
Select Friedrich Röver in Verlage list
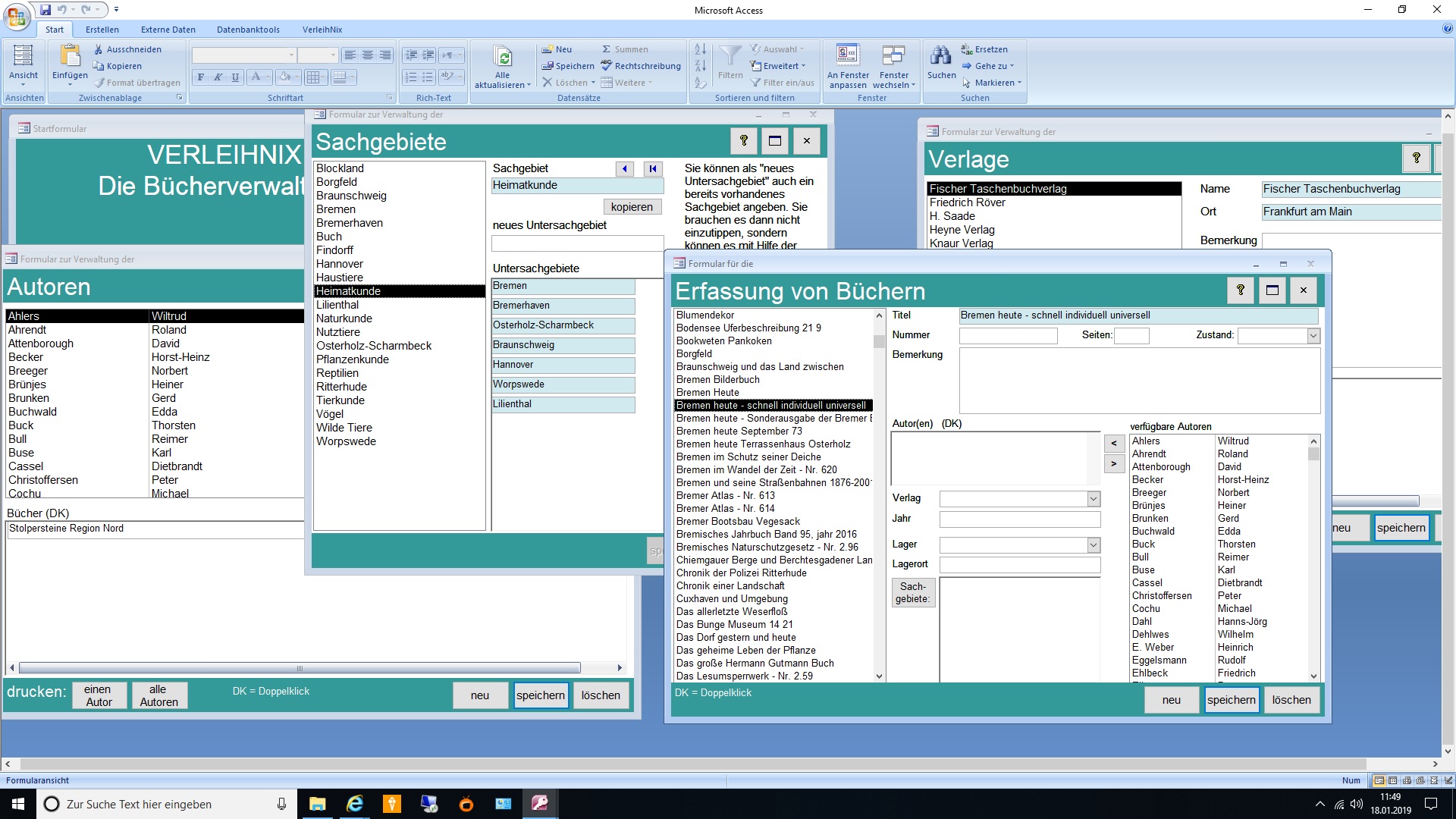point(1054,202)
